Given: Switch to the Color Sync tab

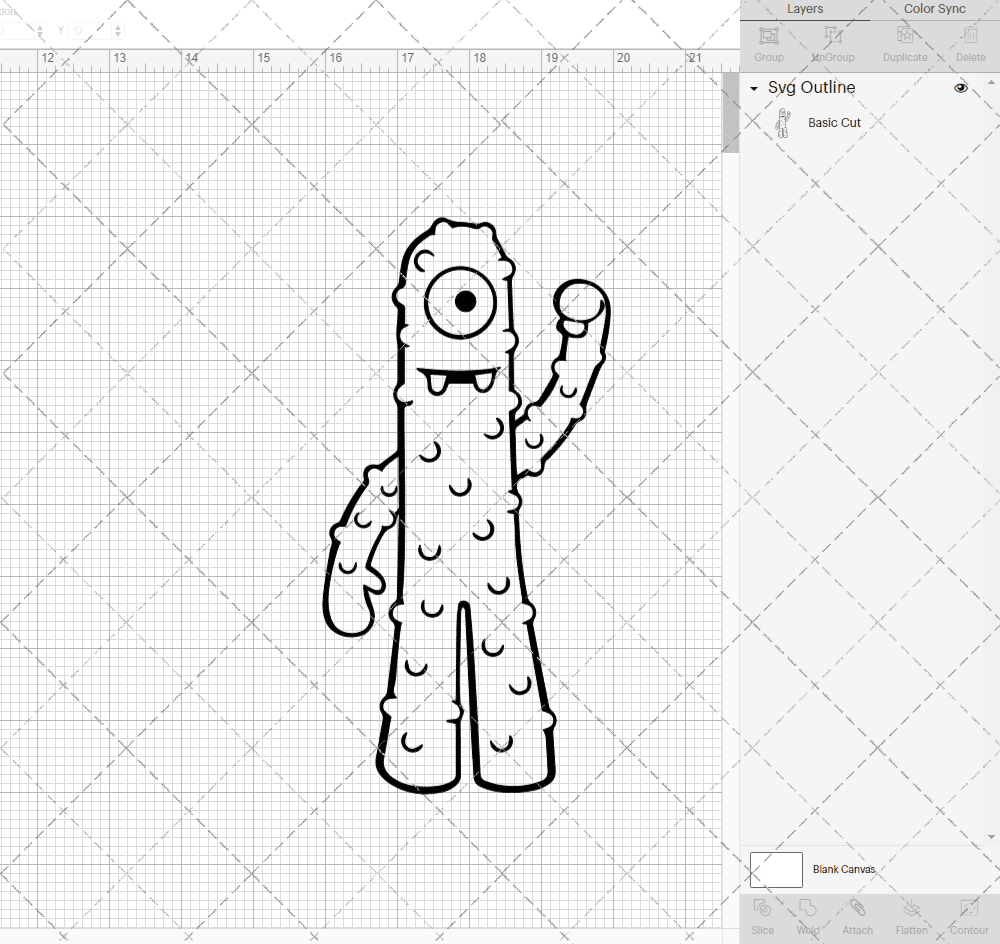Looking at the screenshot, I should 934,9.
